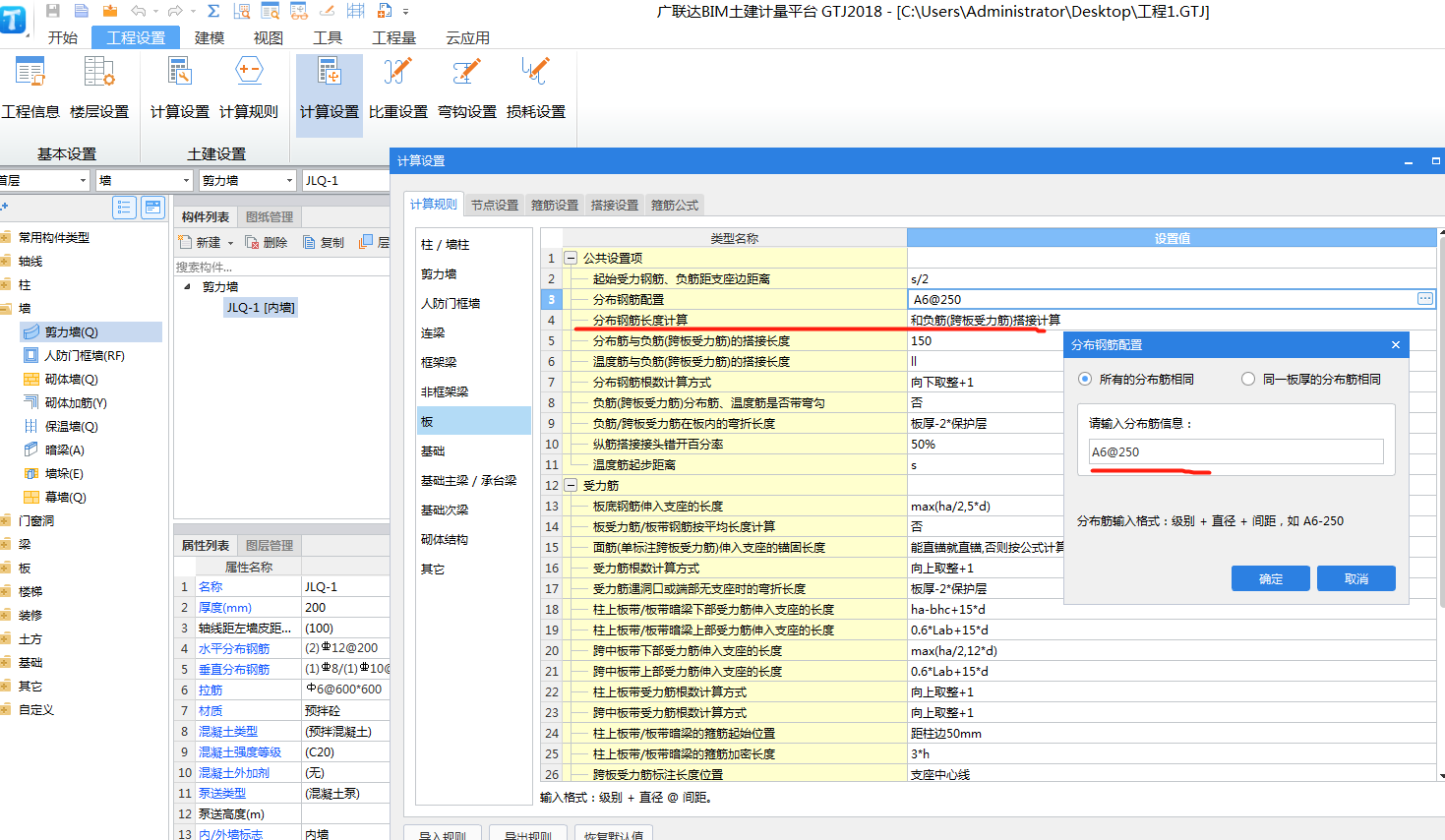Close the 分布钢筋配置 dialog
Screen dimensions: 1445x840
1395,345
